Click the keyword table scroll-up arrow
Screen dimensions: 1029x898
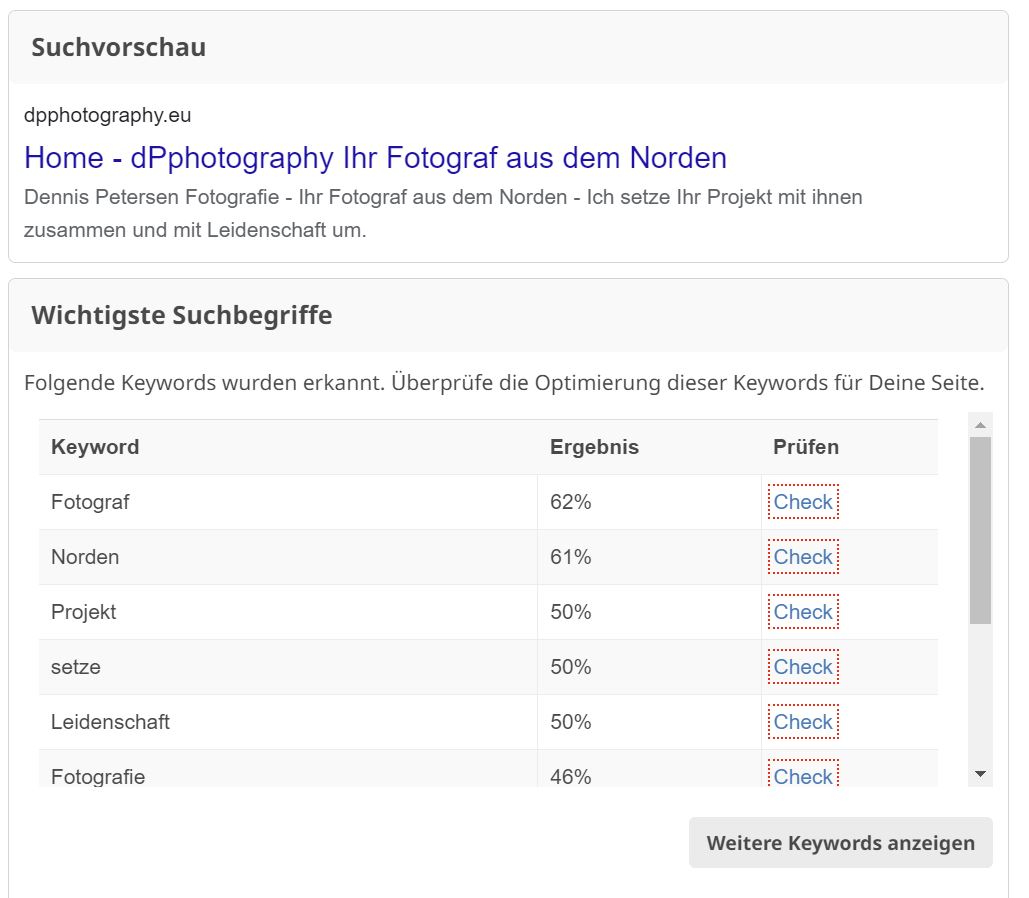click(x=980, y=425)
